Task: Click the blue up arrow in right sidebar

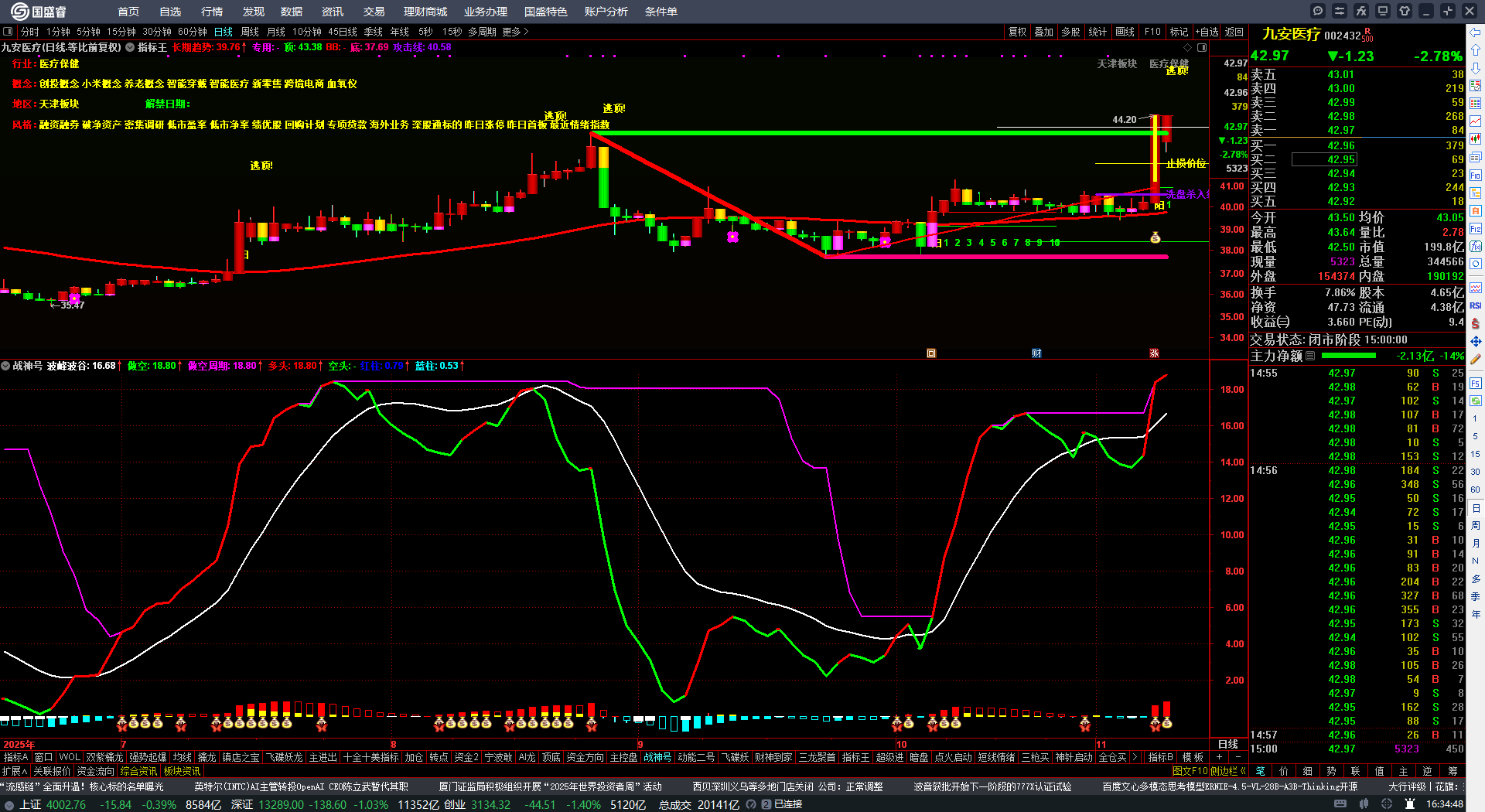Action: [1476, 49]
